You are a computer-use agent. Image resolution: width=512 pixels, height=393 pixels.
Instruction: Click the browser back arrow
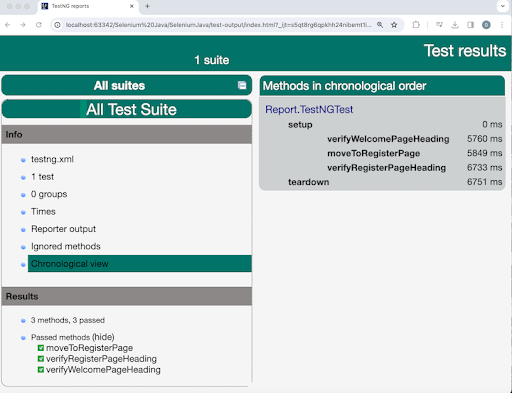(x=8, y=25)
